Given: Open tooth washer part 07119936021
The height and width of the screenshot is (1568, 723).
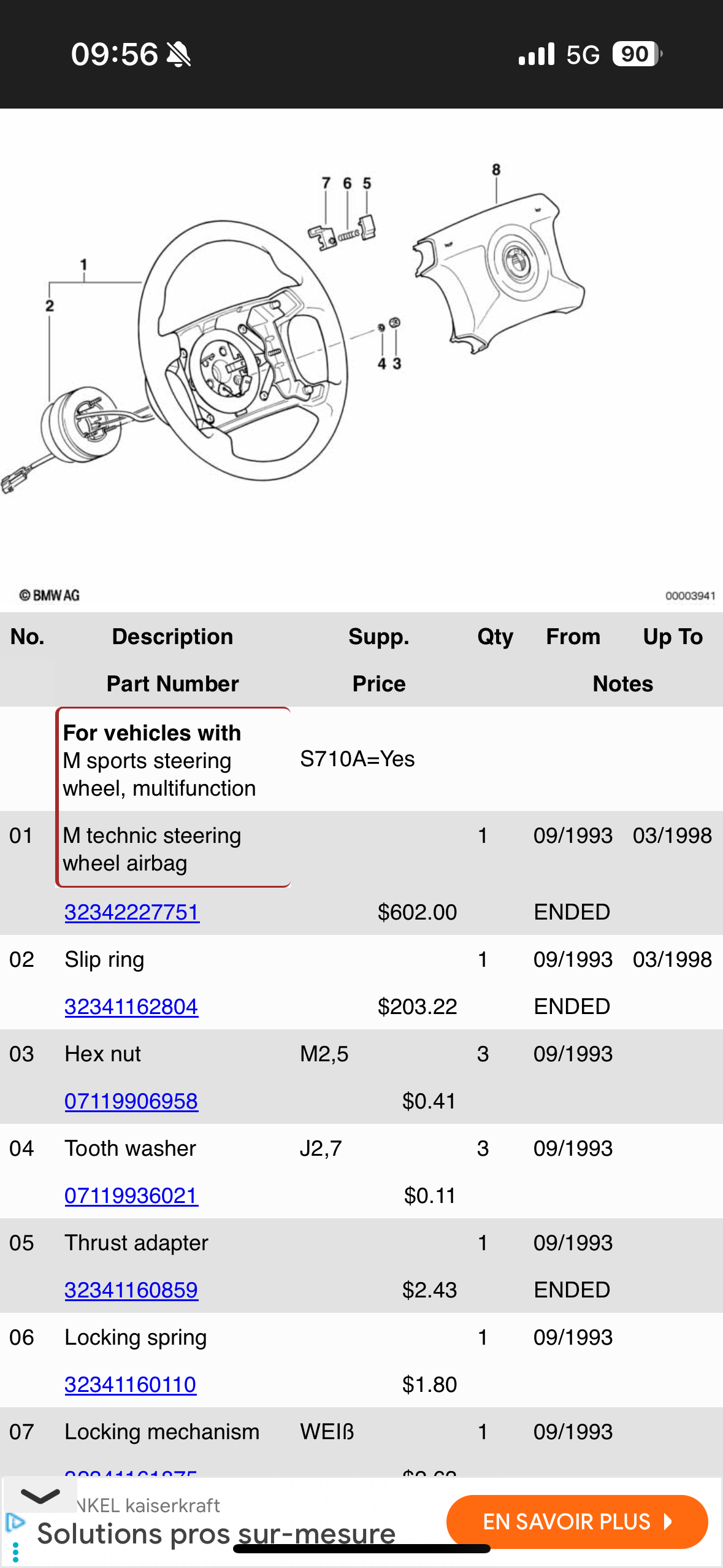Looking at the screenshot, I should coord(131,1196).
